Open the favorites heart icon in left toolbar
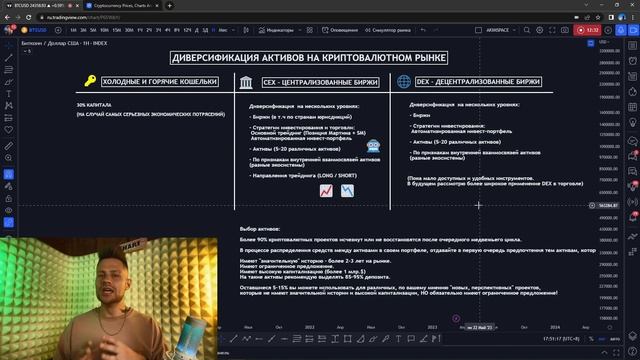The height and width of the screenshot is (360, 640). 9,130
